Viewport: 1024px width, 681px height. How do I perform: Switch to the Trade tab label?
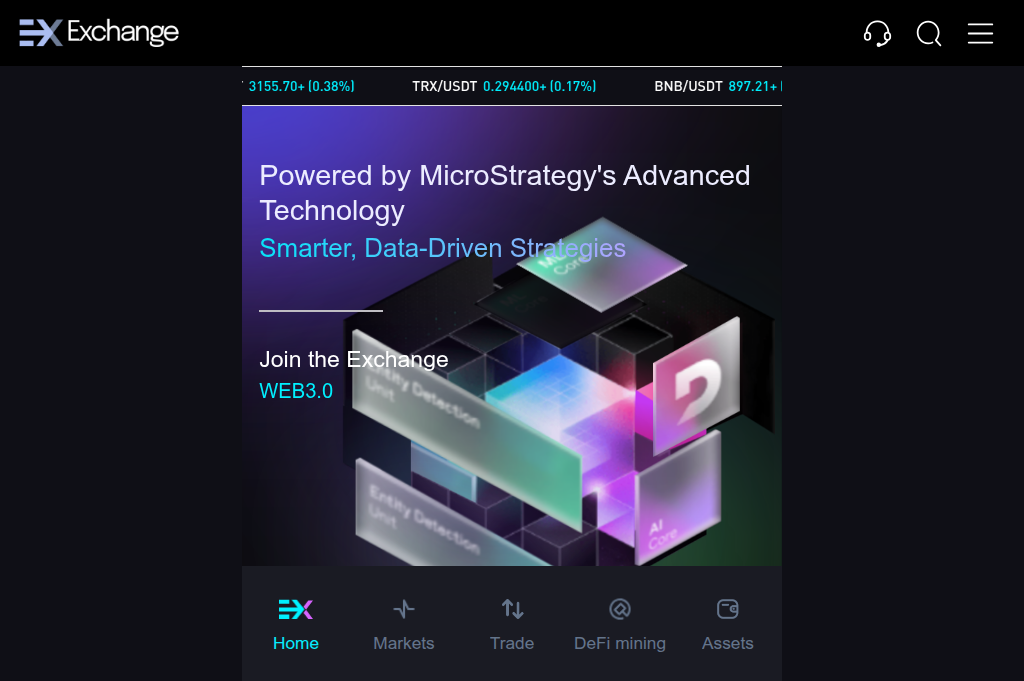click(x=512, y=643)
